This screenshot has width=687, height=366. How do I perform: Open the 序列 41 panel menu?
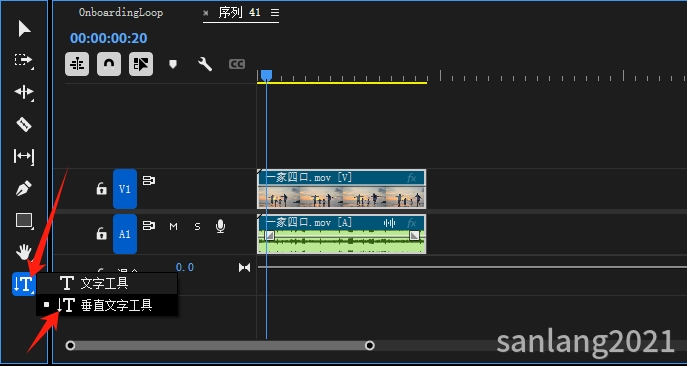point(275,13)
